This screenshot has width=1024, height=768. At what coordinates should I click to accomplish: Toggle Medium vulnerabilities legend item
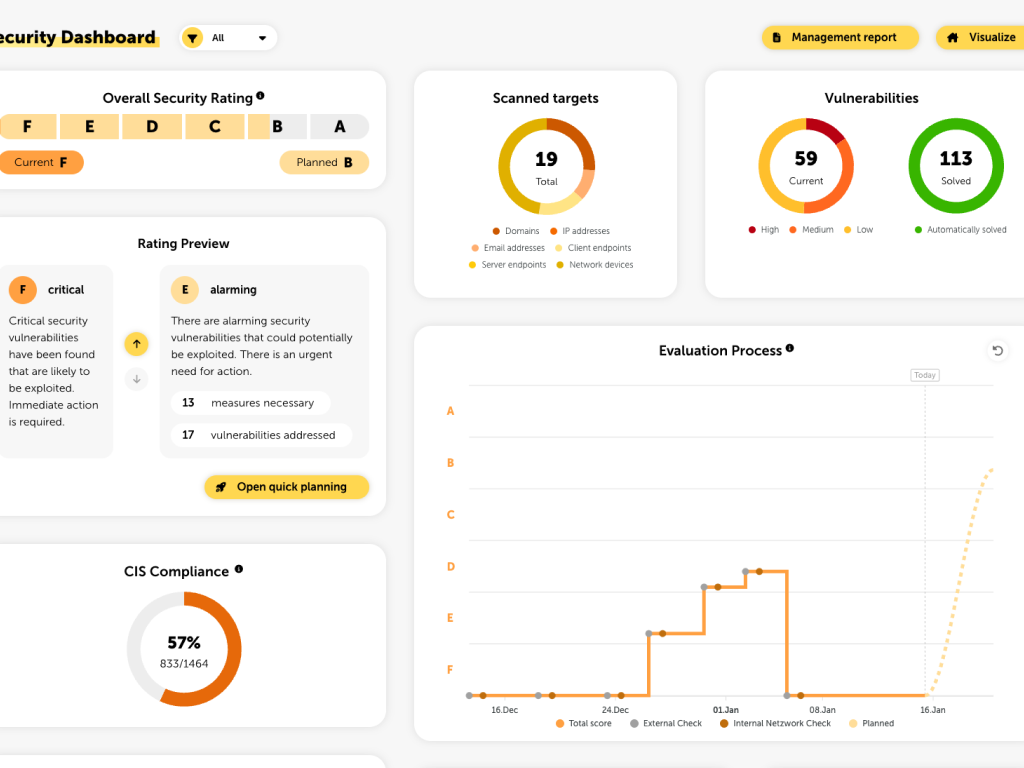pos(811,230)
